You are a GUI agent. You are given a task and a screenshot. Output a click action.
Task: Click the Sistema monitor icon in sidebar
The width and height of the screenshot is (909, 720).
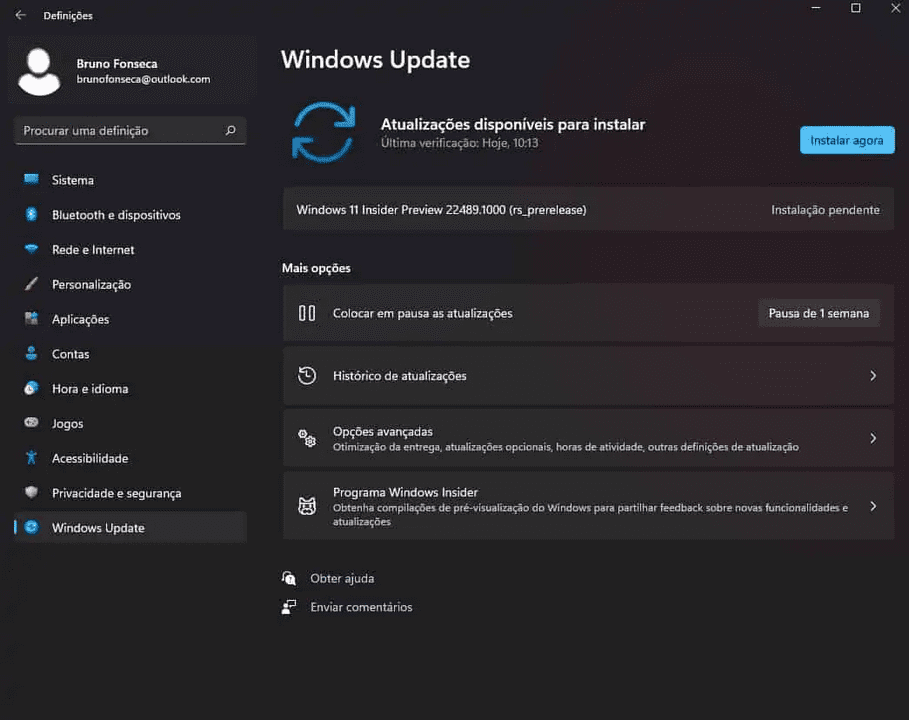click(x=32, y=180)
